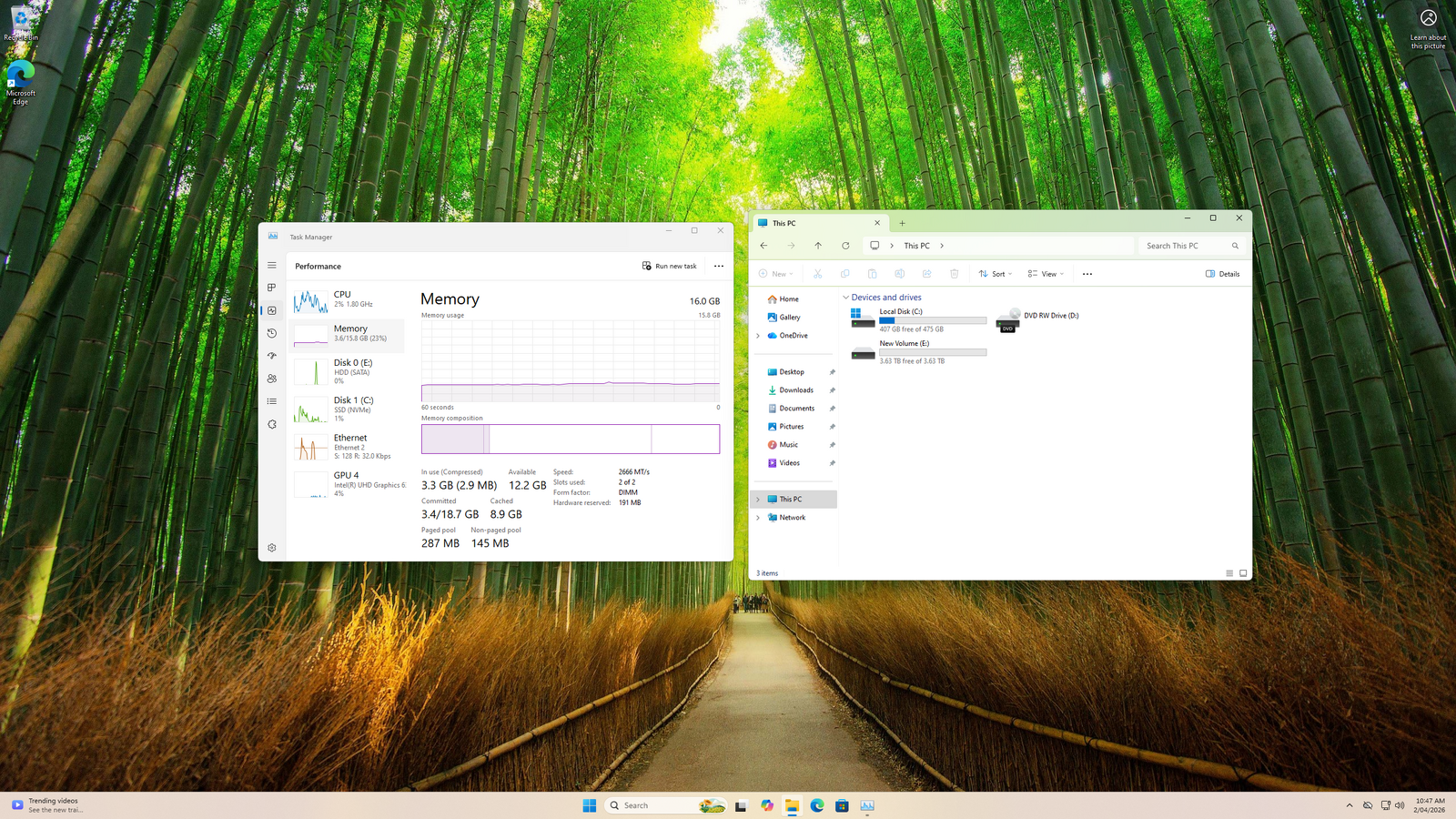Viewport: 1456px width, 819px height.
Task: Click the Search This PC field
Action: coord(1185,246)
